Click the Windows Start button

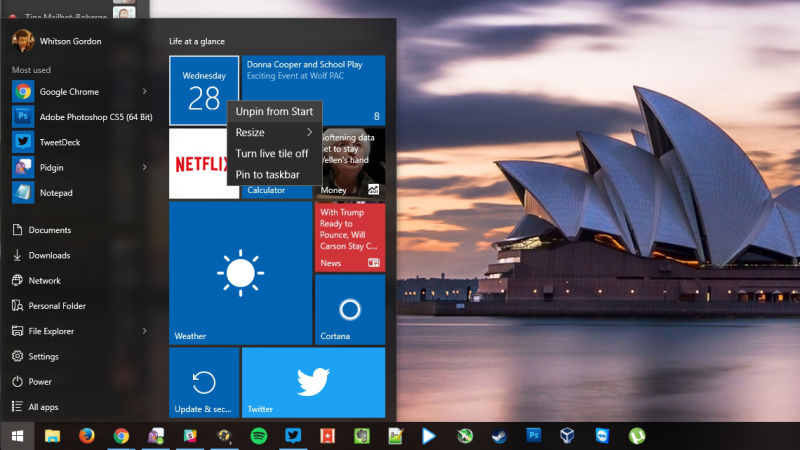(x=17, y=436)
